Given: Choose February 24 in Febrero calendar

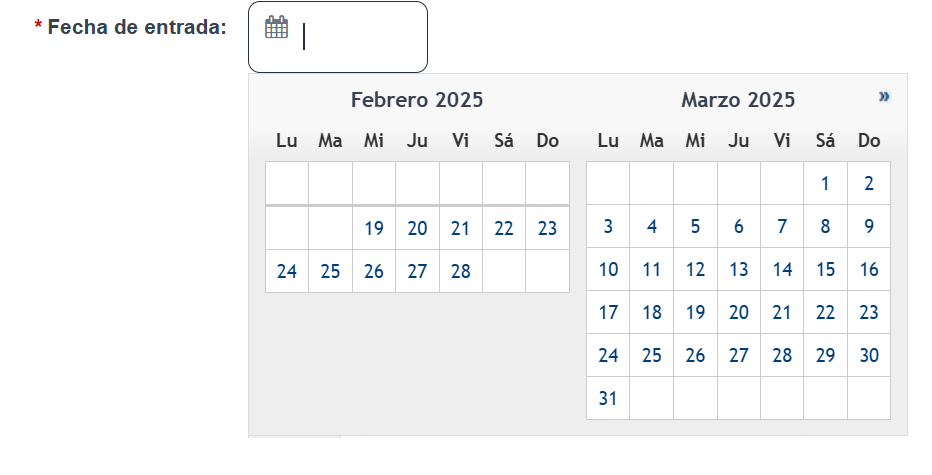Looking at the screenshot, I should [286, 271].
